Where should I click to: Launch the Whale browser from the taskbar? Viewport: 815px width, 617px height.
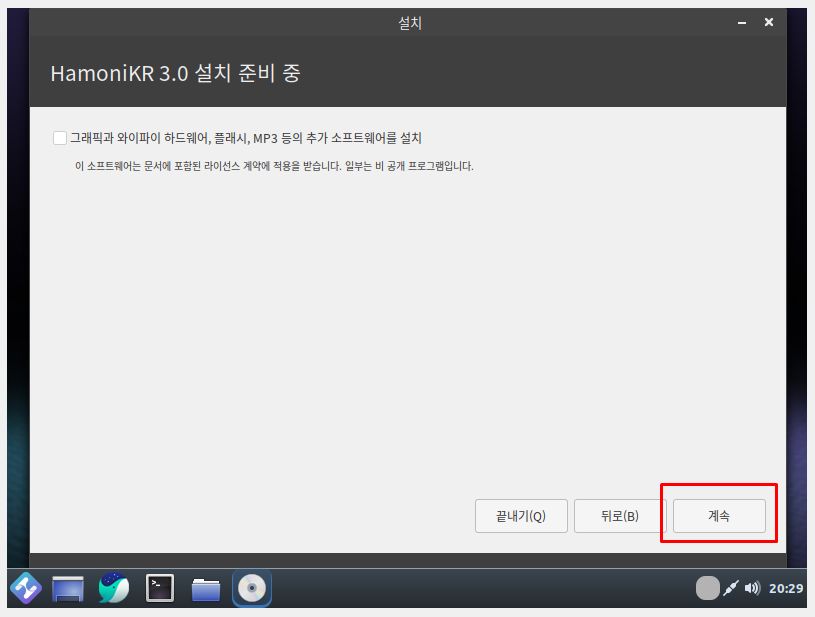point(114,588)
